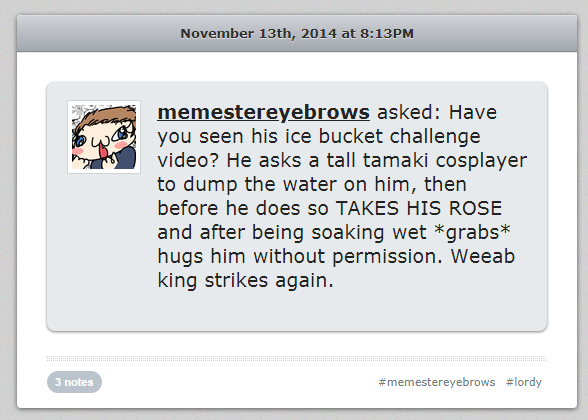Click the word "asked:" in the question

point(409,112)
